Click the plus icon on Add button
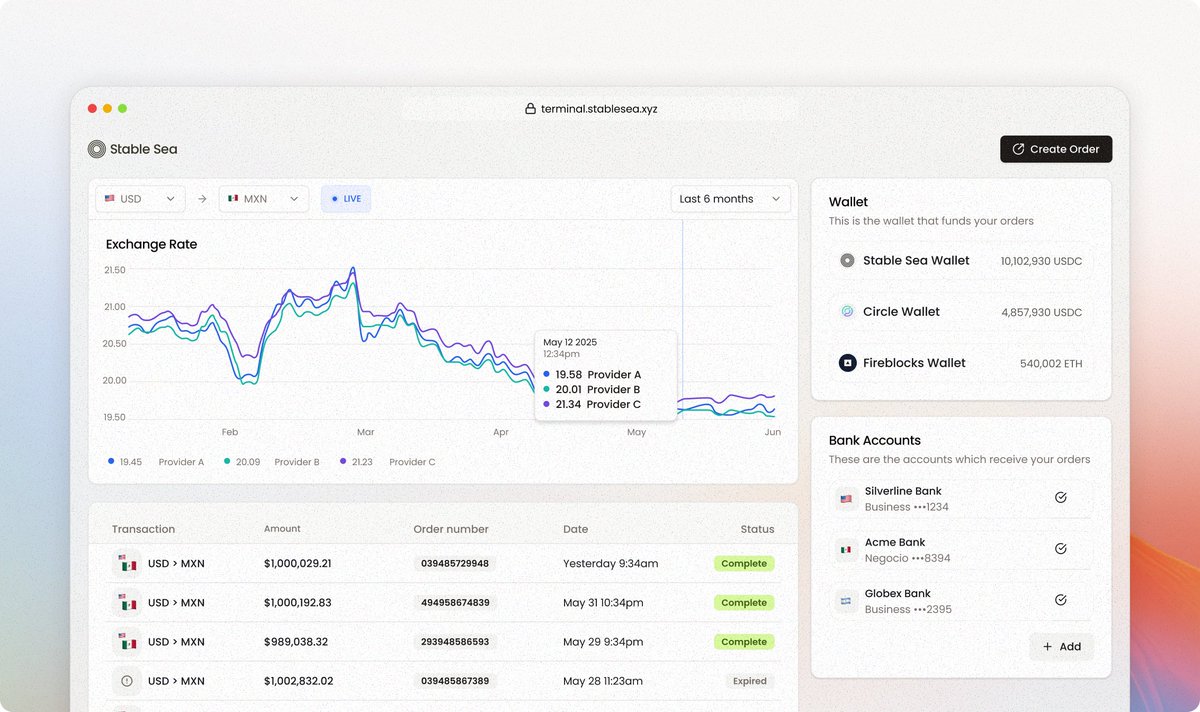Image resolution: width=1200 pixels, height=712 pixels. 1047,647
